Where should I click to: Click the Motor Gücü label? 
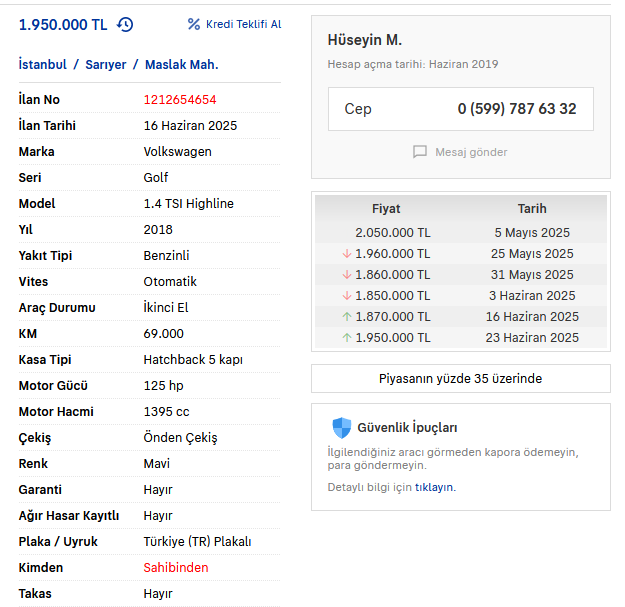pos(53,385)
